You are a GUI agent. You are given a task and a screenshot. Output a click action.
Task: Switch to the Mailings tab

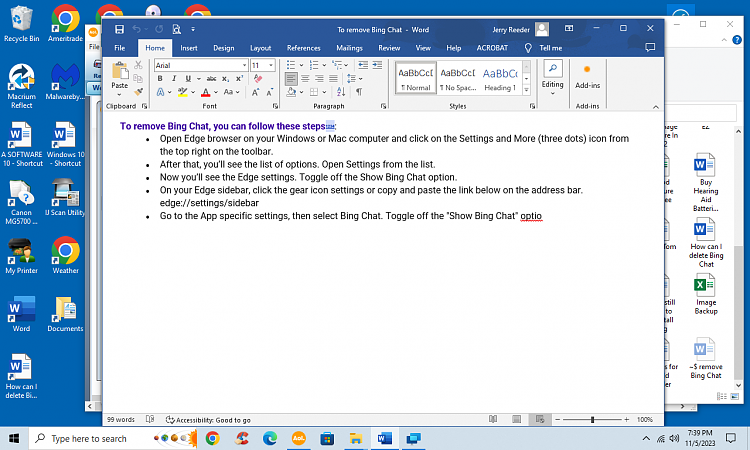pyautogui.click(x=349, y=47)
